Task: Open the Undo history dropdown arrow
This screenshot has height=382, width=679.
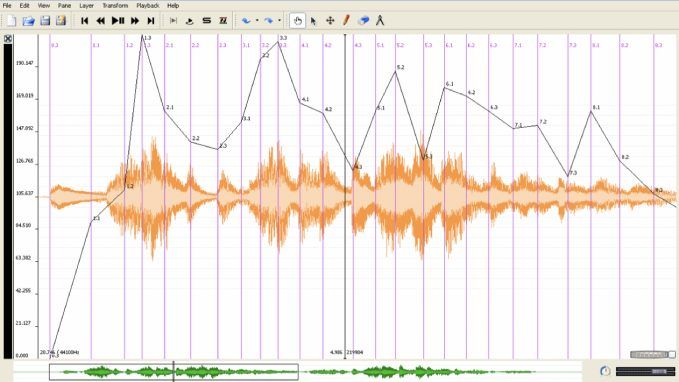Action: [257, 20]
